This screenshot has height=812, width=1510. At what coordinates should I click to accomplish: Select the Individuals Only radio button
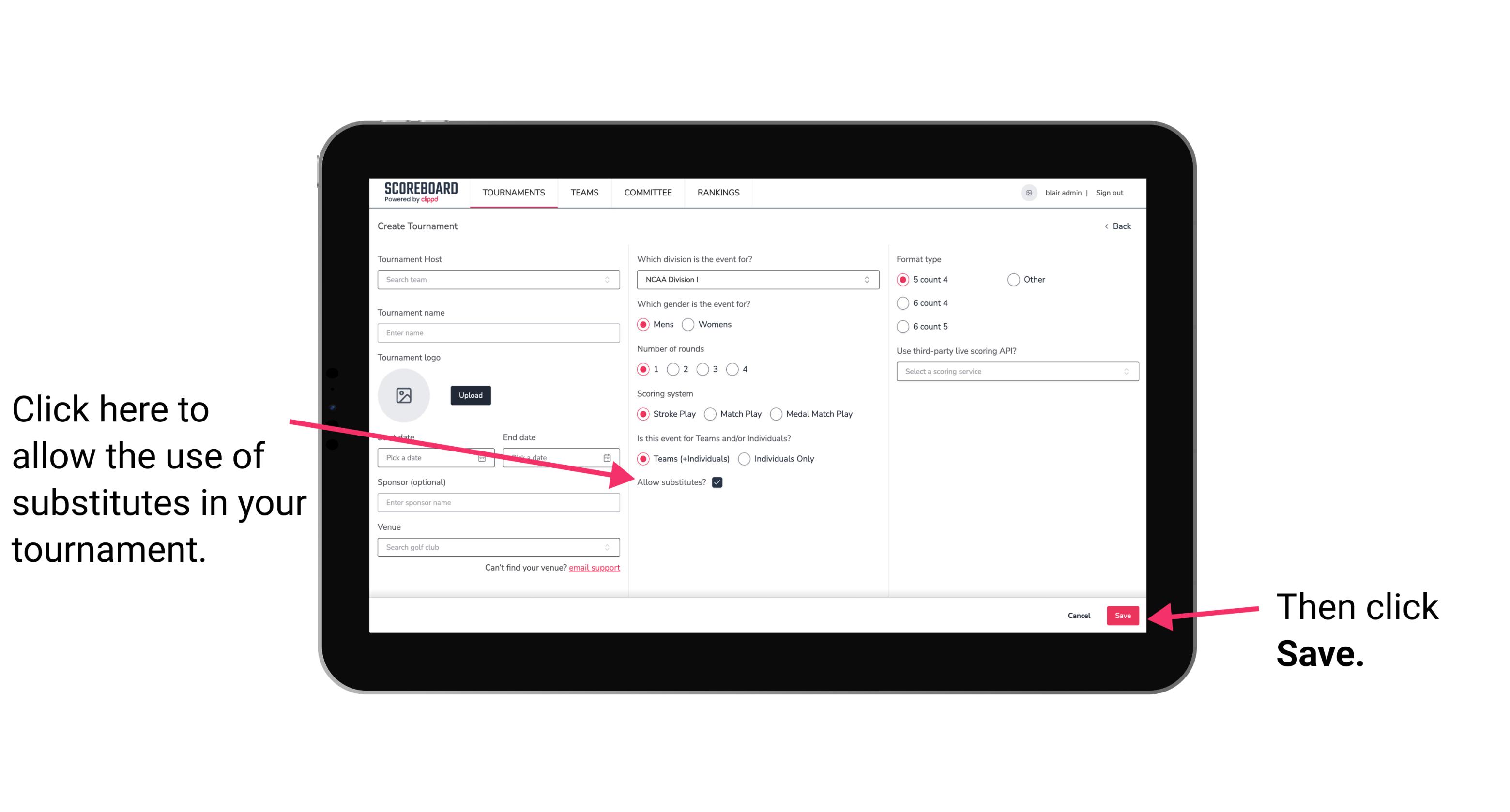(x=744, y=459)
